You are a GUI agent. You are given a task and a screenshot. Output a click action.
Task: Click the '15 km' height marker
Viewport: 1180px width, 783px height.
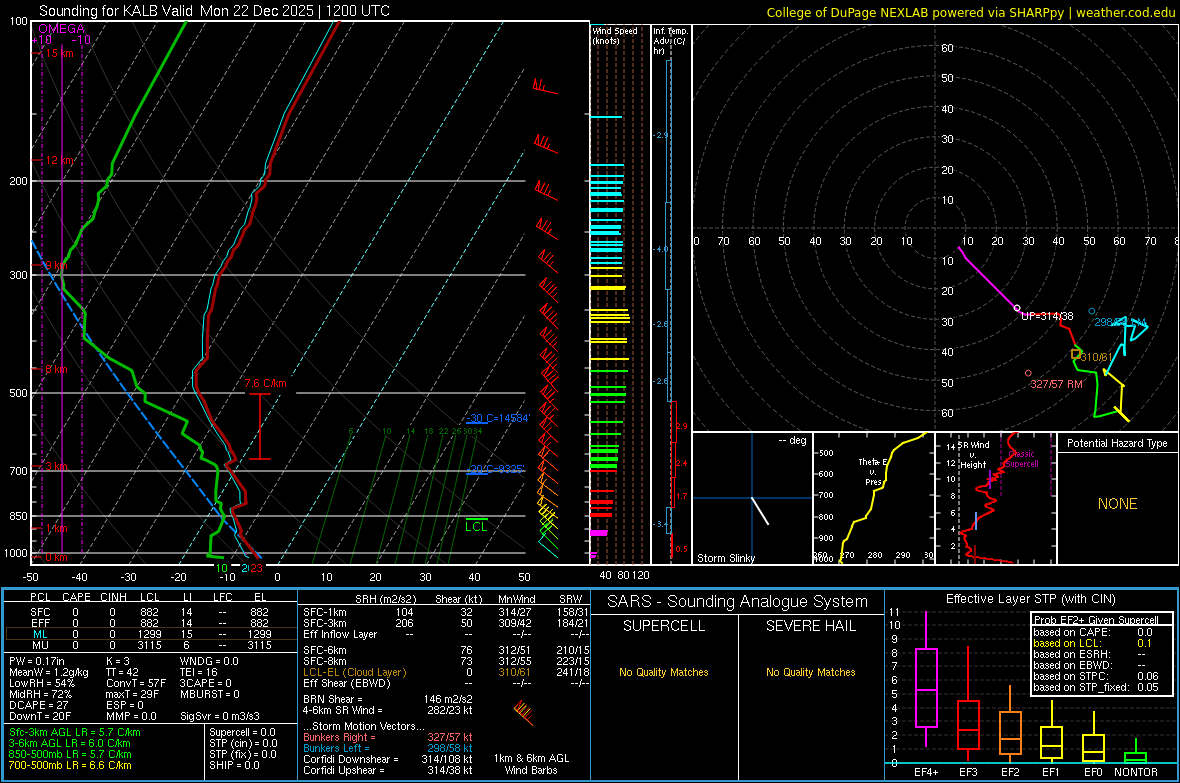tap(60, 53)
